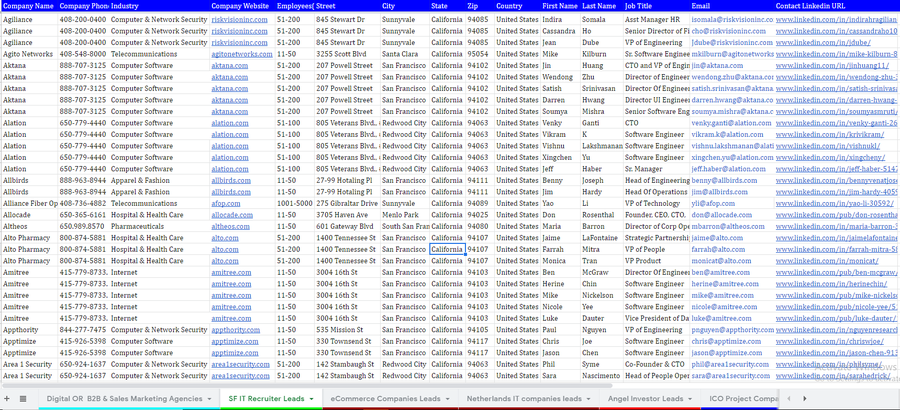Select the Job Title header cell
Screen dimensions: 900x420
656,6
